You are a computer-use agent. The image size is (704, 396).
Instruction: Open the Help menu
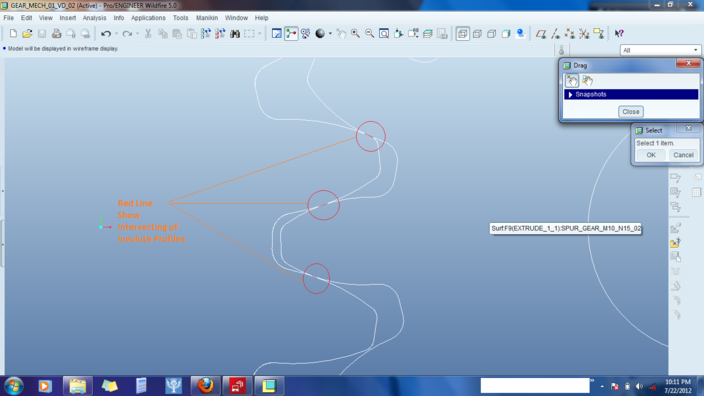(262, 18)
